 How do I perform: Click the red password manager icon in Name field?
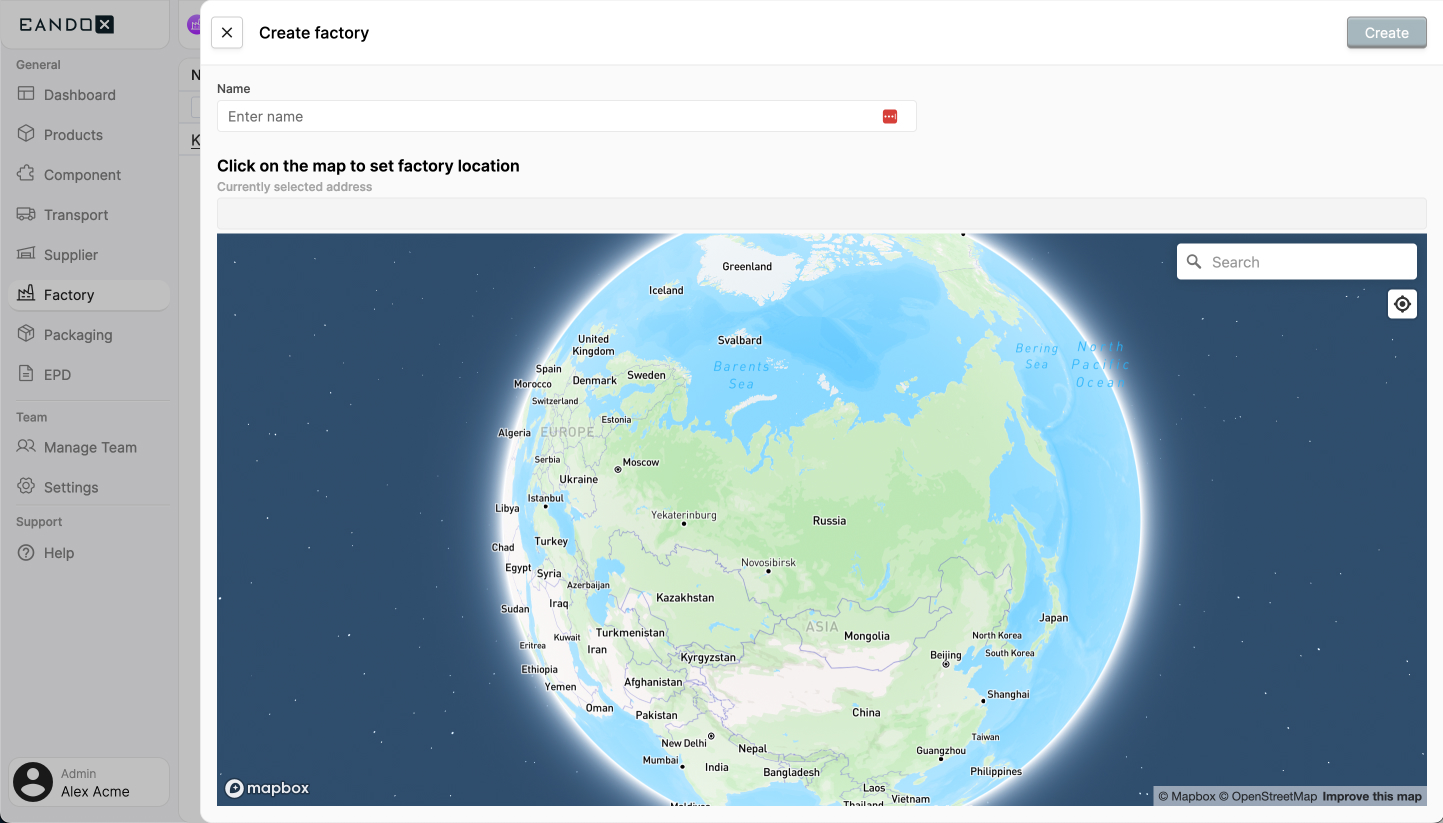(890, 117)
